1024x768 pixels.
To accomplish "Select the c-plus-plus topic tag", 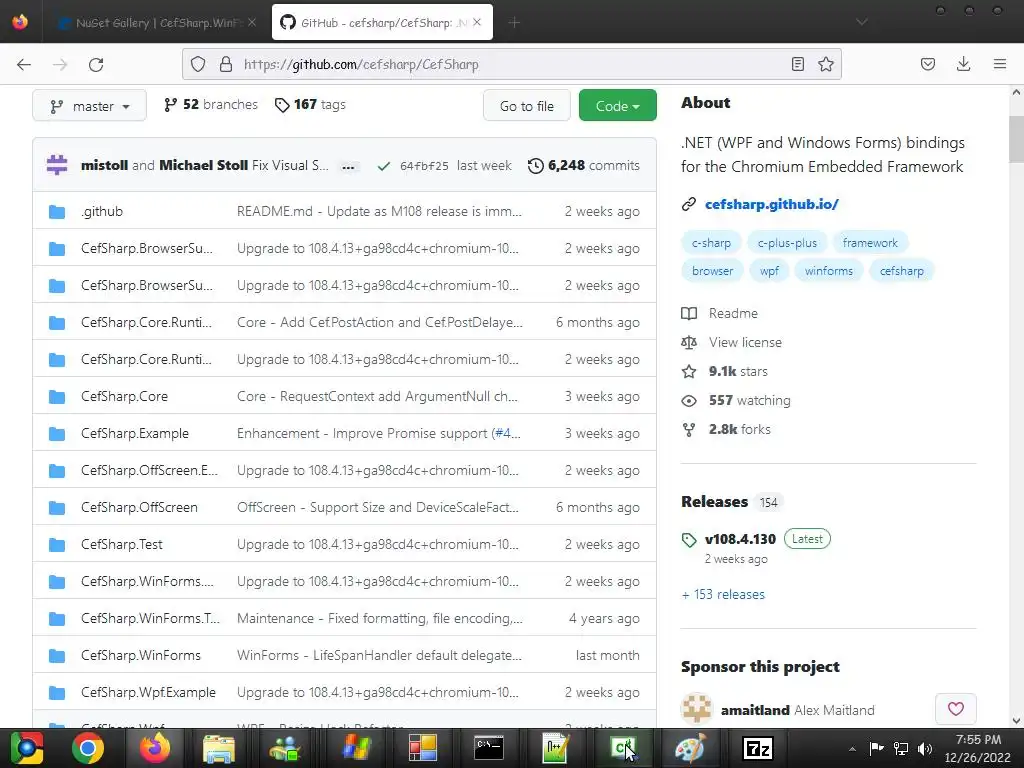I will click(787, 243).
